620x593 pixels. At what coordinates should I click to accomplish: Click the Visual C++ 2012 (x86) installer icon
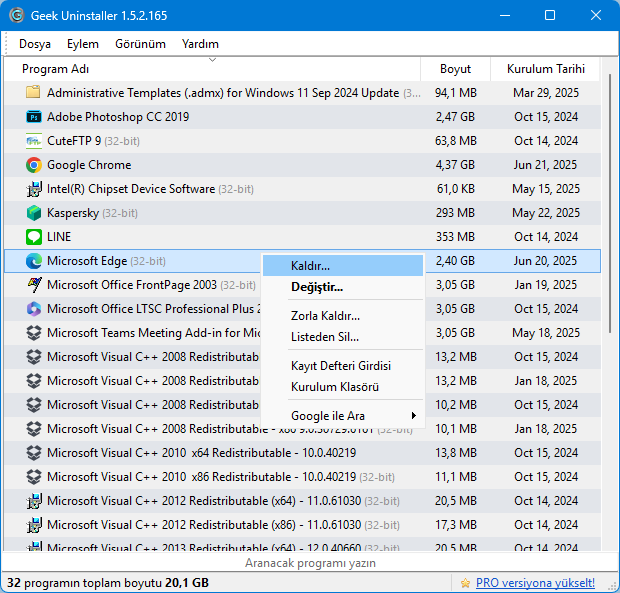point(34,525)
